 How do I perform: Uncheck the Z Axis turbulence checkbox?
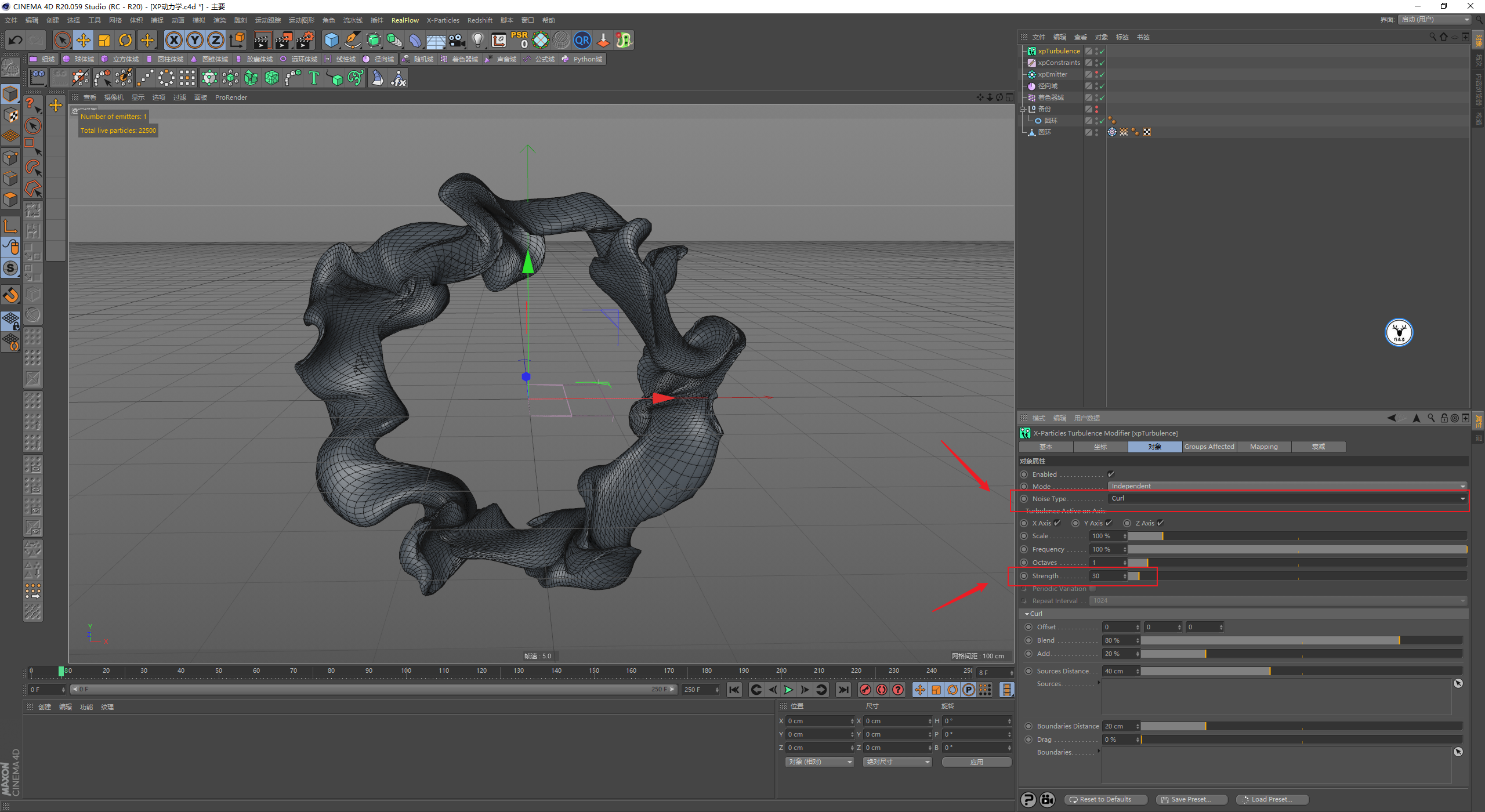pyautogui.click(x=1161, y=523)
